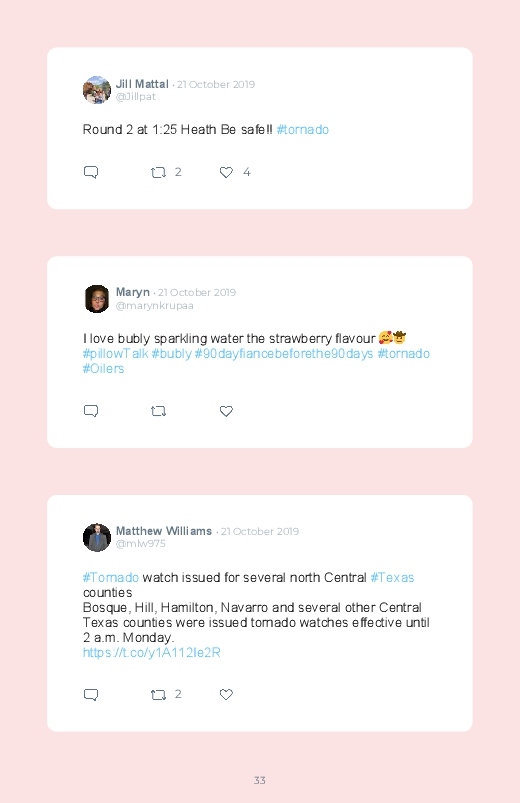Open the #tornado hashtag in Jill's tweet

pos(302,130)
